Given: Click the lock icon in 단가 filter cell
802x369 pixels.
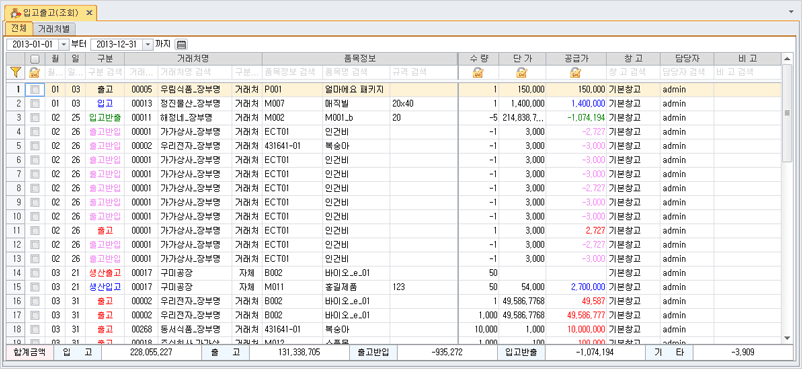Looking at the screenshot, I should pyautogui.click(x=521, y=72).
